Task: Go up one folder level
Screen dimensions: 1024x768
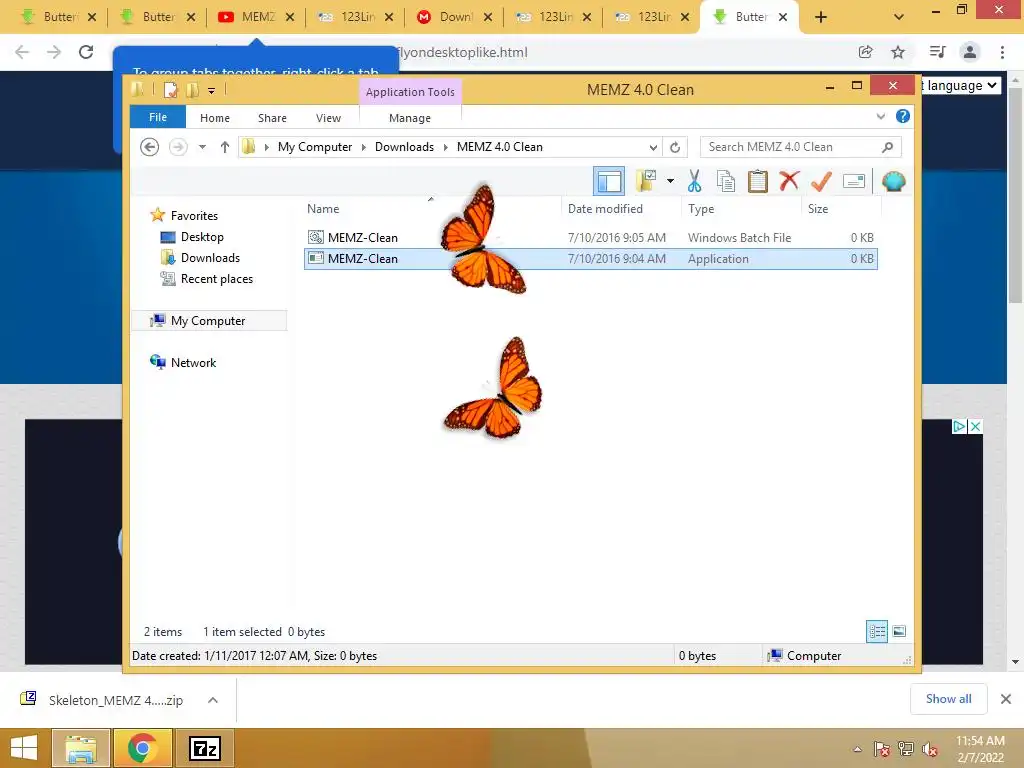Action: click(x=225, y=147)
